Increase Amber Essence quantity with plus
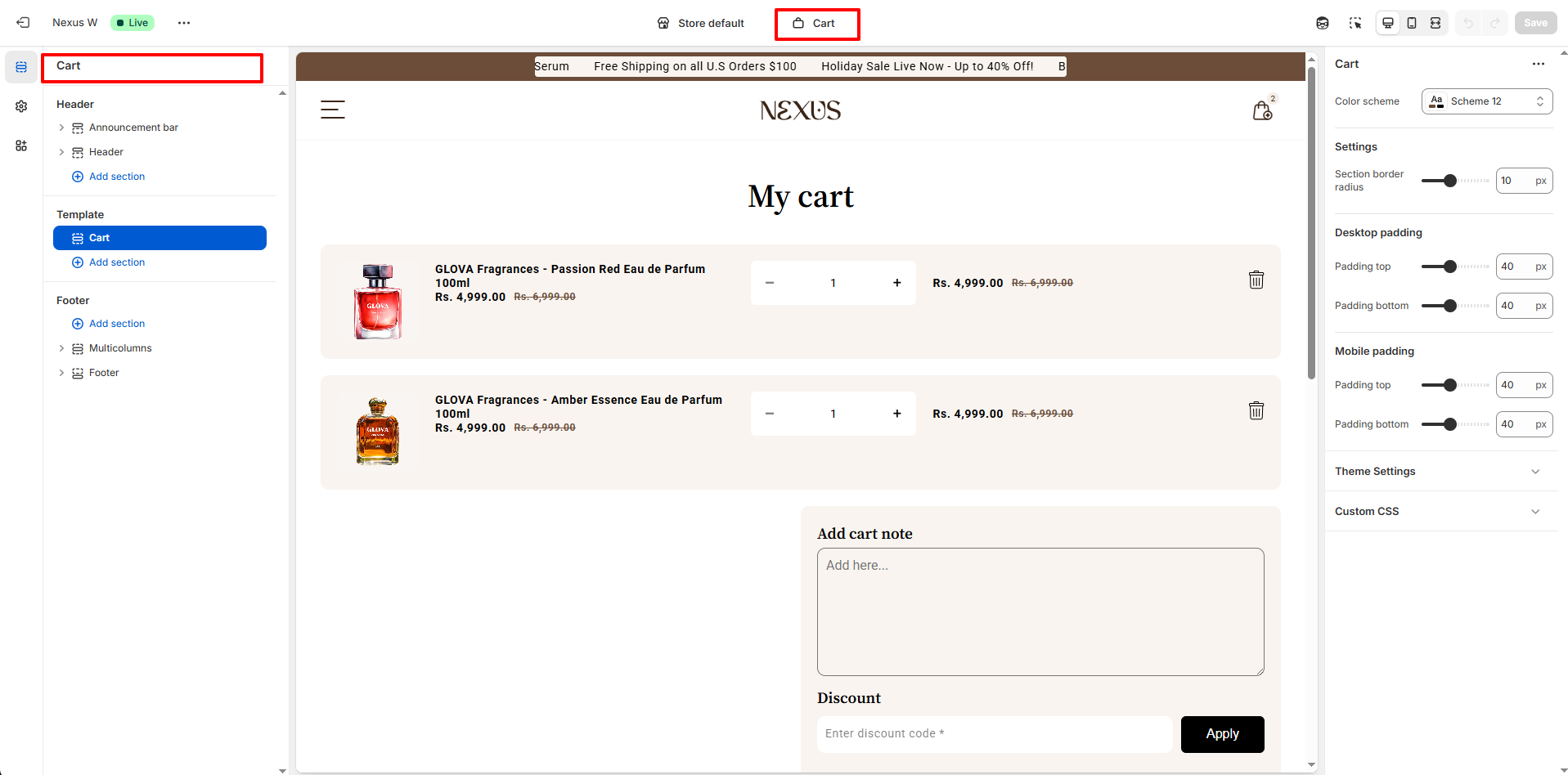 tap(897, 414)
